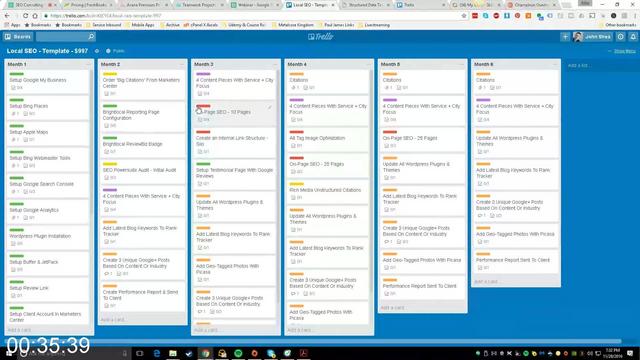Click the red Adblock extension icon
This screenshot has width=640, height=360.
point(496,16)
